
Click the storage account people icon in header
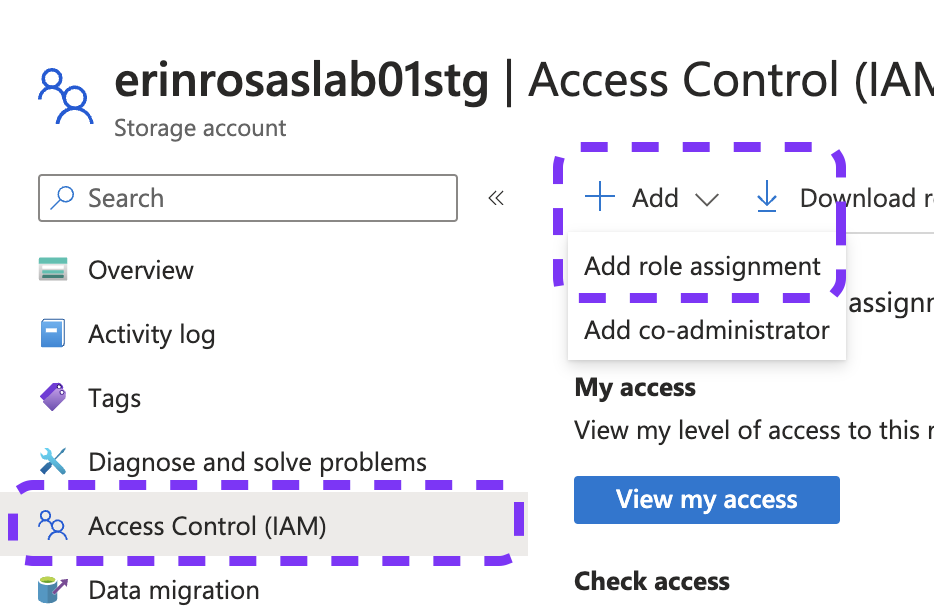point(64,91)
